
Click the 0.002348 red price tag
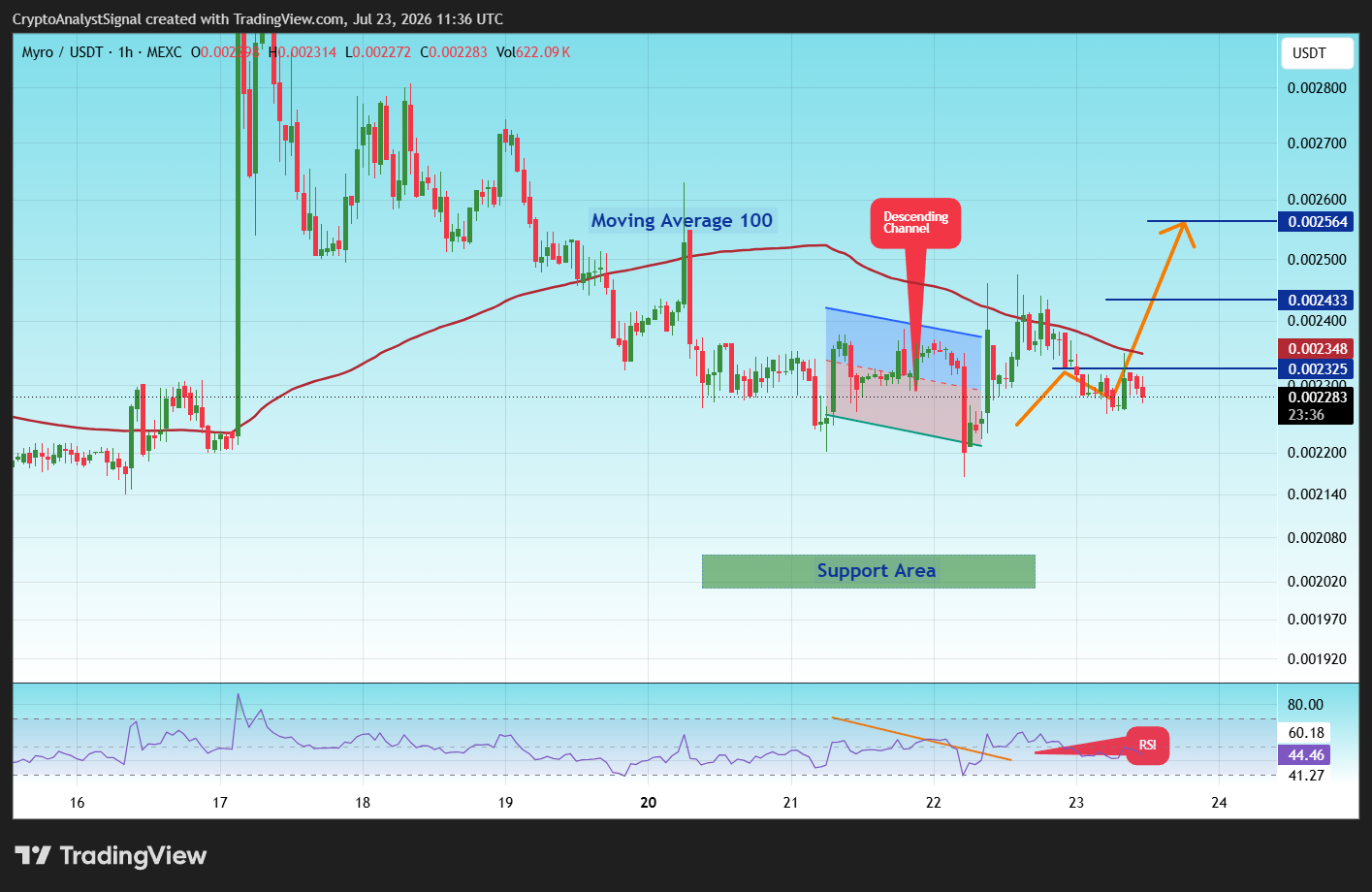(1317, 349)
